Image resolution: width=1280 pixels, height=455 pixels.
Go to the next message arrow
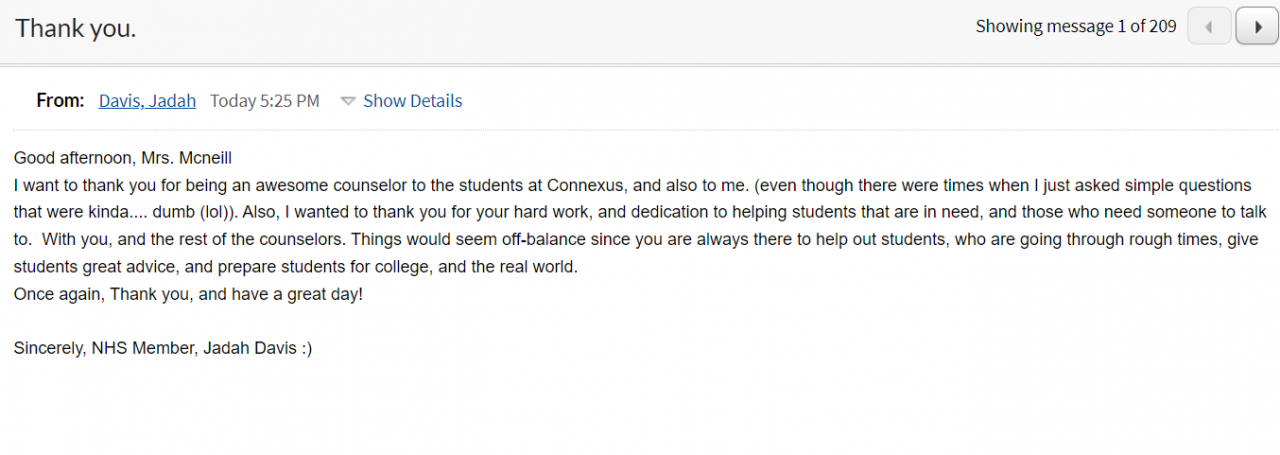[1257, 27]
